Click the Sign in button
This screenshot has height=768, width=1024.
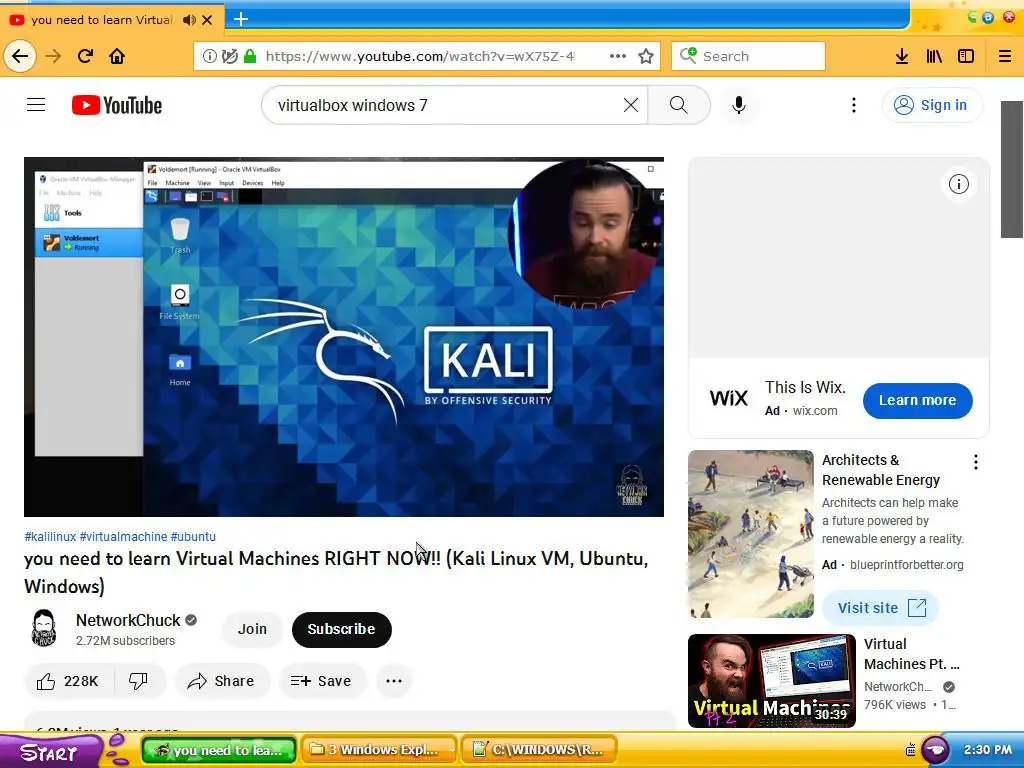[932, 105]
